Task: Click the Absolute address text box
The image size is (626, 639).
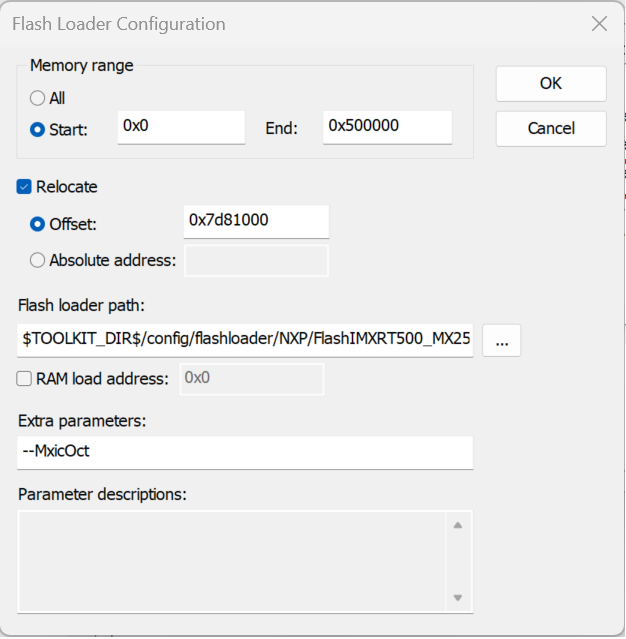Action: click(x=256, y=261)
